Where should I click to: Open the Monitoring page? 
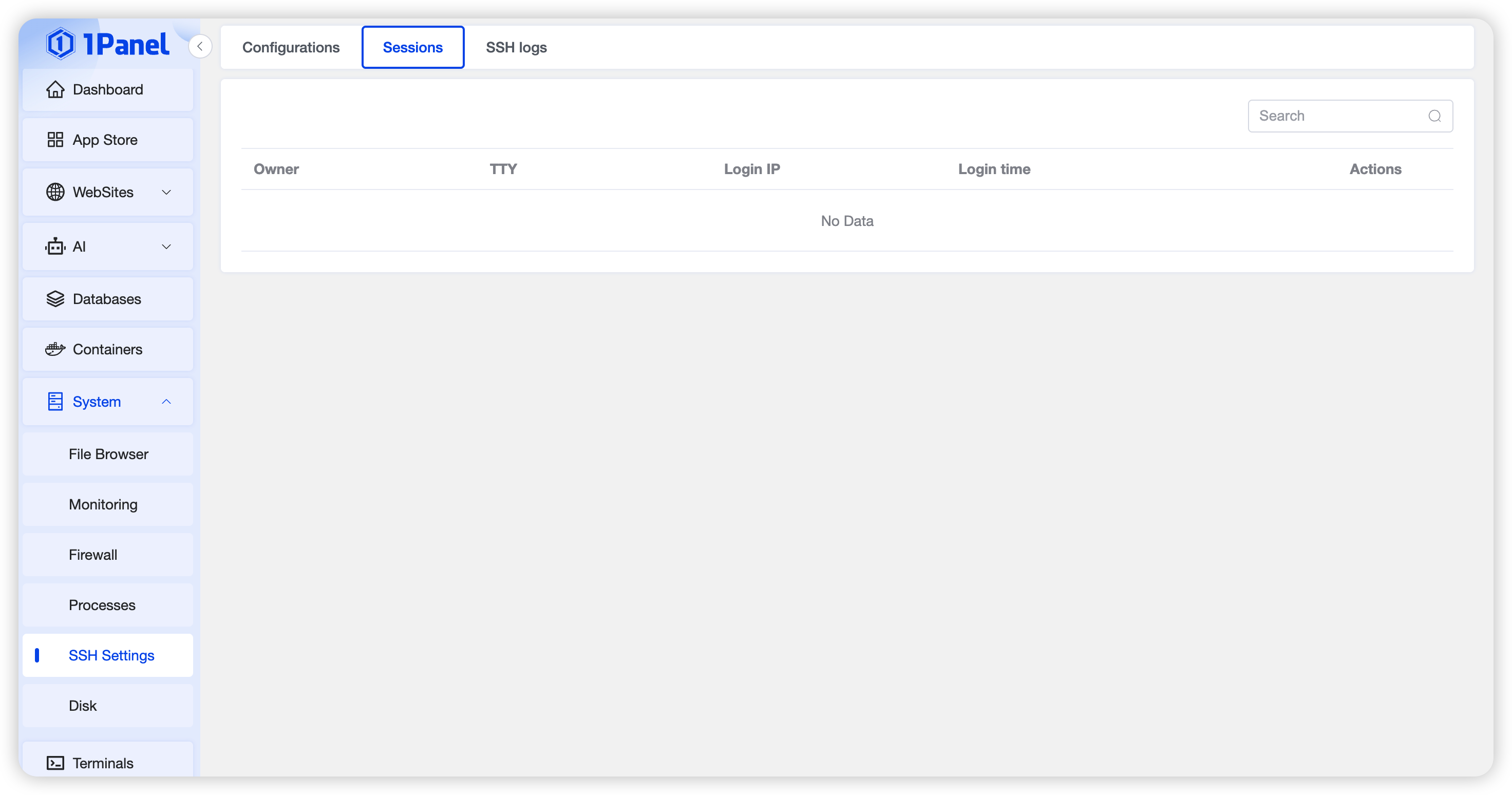103,504
